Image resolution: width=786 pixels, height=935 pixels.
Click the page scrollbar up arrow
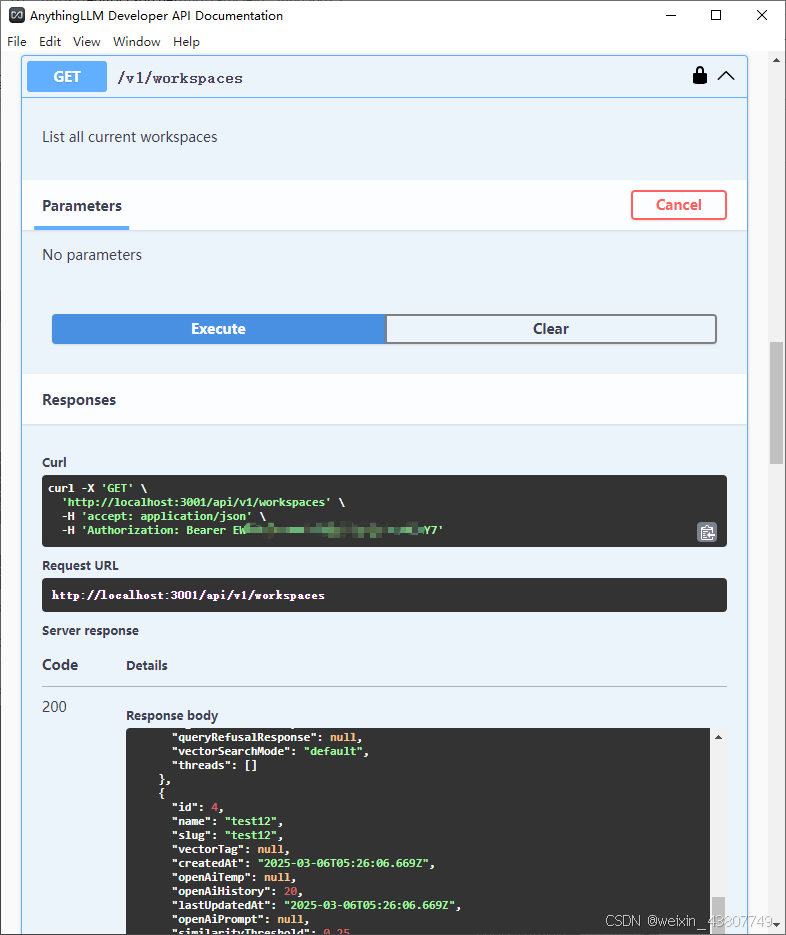tap(776, 60)
